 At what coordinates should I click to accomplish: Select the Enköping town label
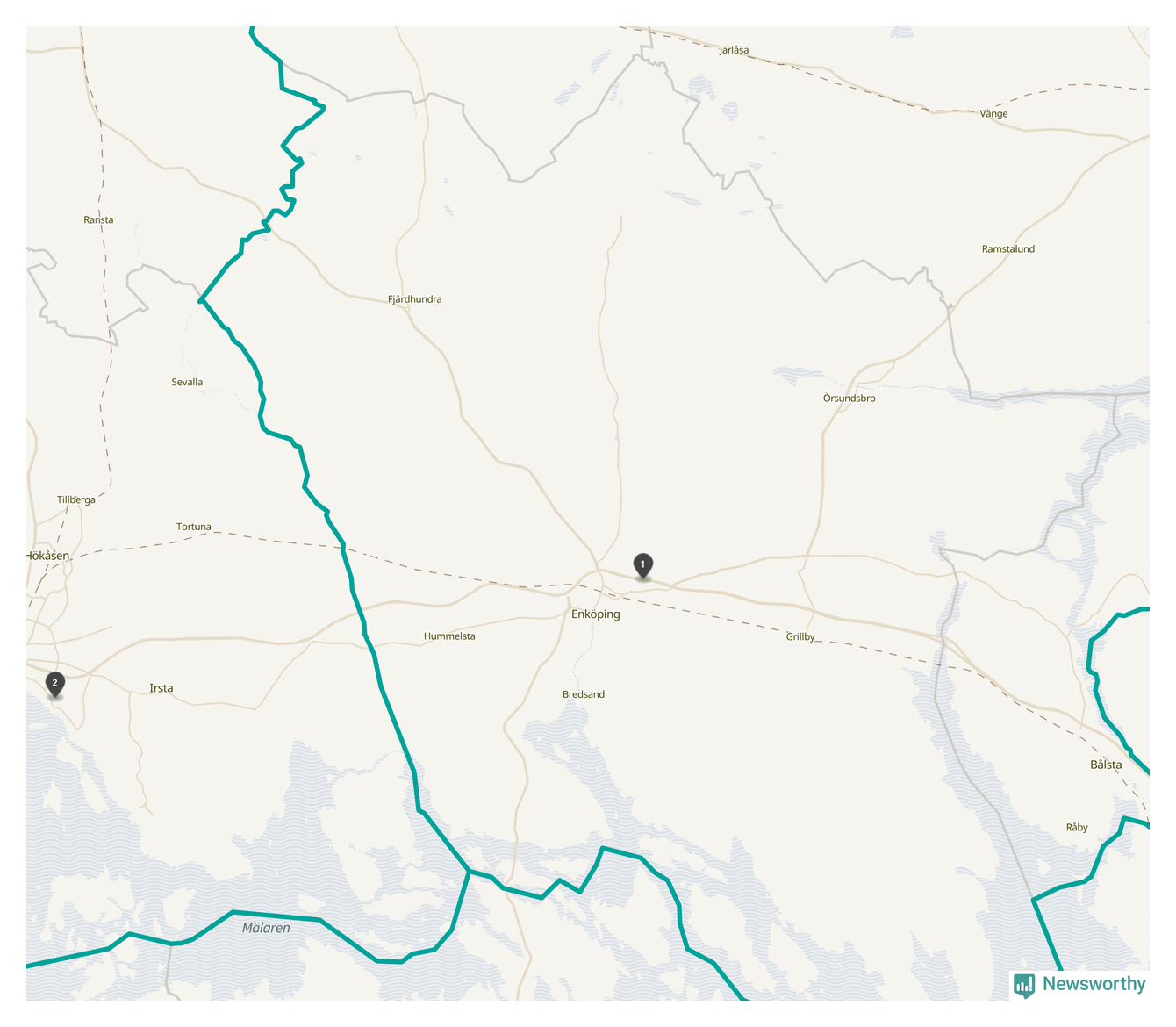pos(596,614)
